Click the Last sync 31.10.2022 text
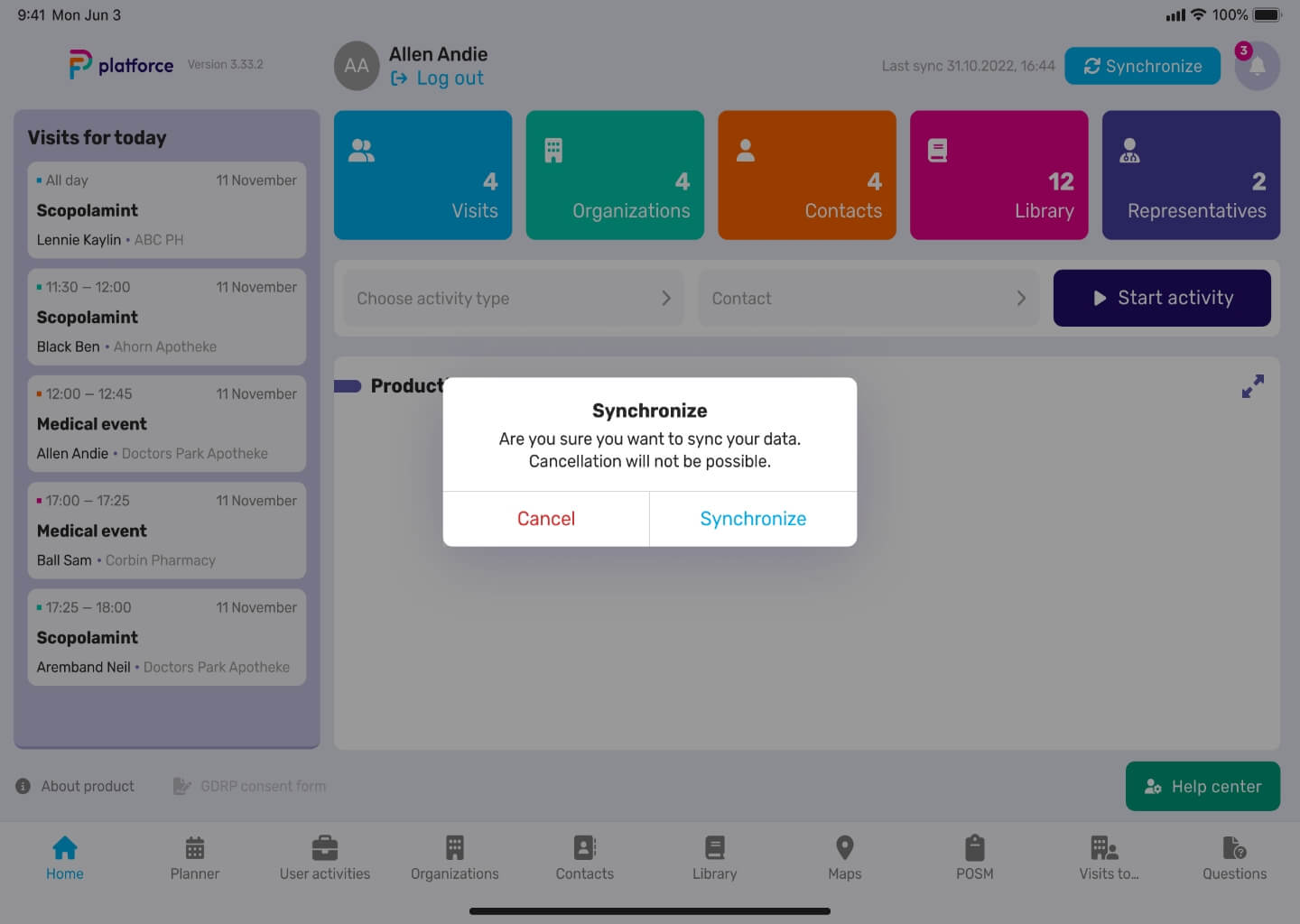The image size is (1300, 924). click(x=968, y=66)
